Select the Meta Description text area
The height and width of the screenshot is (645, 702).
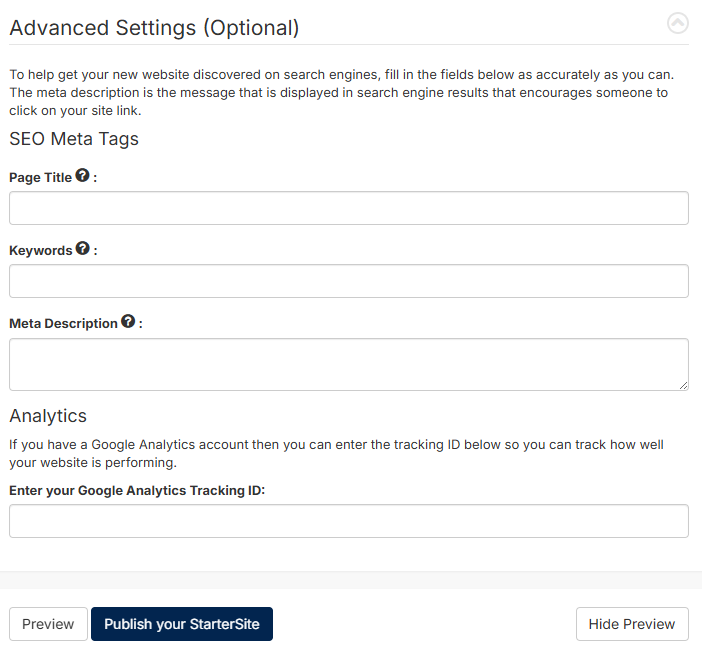pyautogui.click(x=349, y=364)
